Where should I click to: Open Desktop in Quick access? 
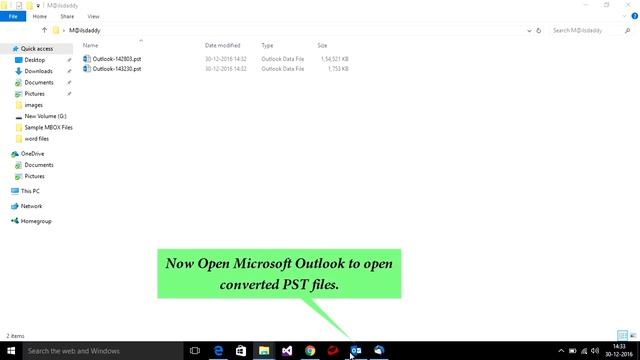35,60
